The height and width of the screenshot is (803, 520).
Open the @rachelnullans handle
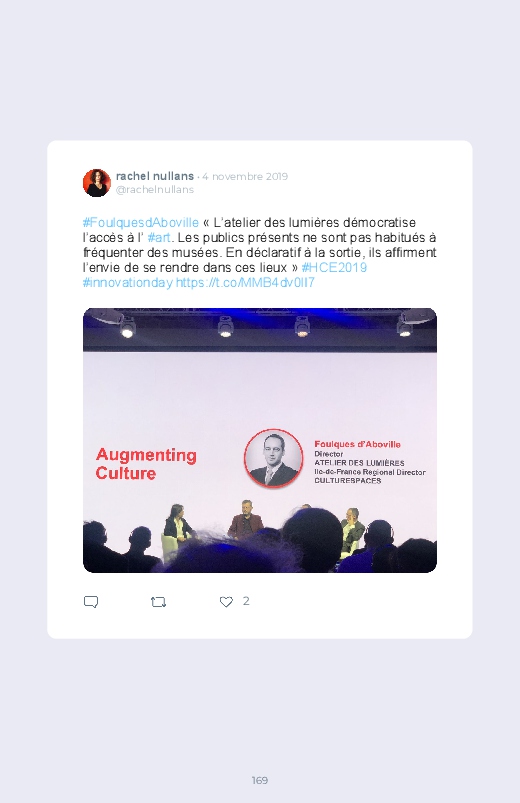155,189
